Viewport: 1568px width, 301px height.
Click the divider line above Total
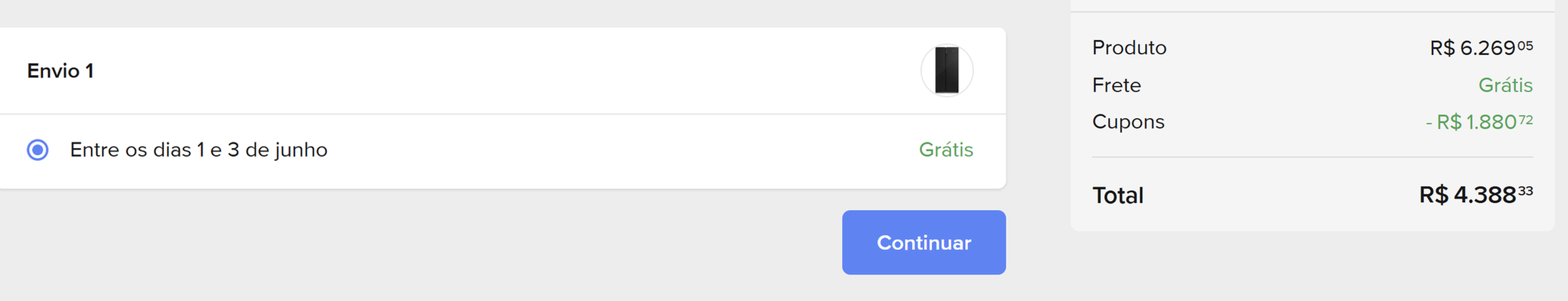tap(1312, 158)
